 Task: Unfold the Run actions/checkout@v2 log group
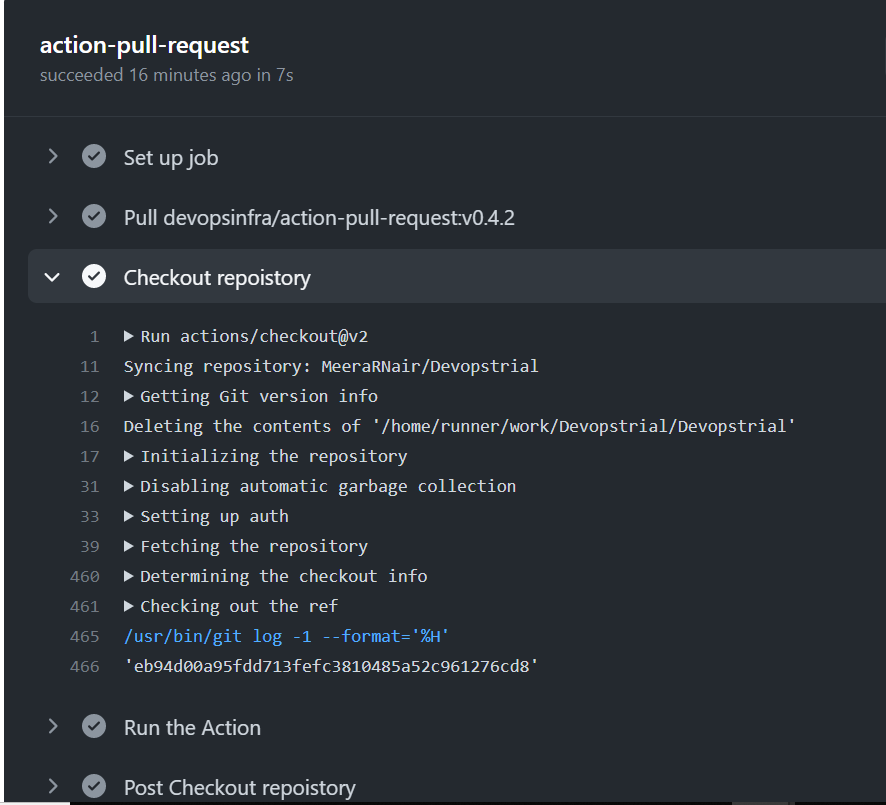[x=129, y=336]
